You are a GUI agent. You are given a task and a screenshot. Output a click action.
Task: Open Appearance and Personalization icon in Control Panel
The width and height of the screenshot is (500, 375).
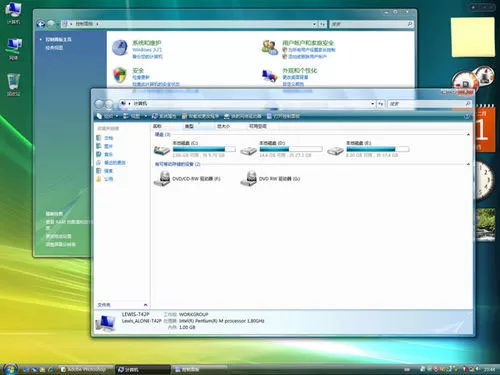[x=269, y=76]
